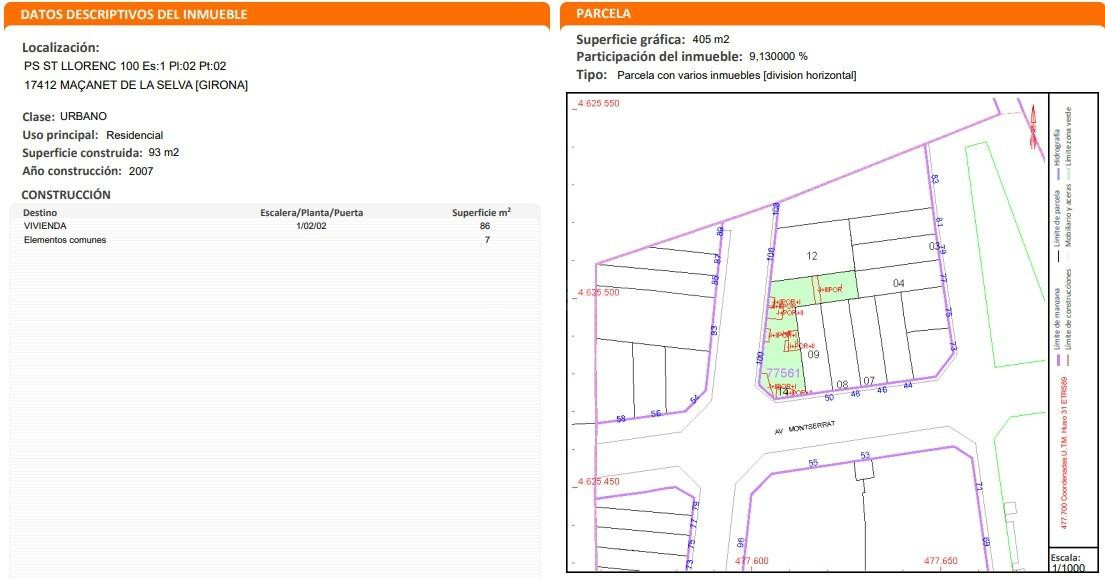Click the 477.650 coordinate label
This screenshot has height=579, width=1105.
pyautogui.click(x=941, y=561)
